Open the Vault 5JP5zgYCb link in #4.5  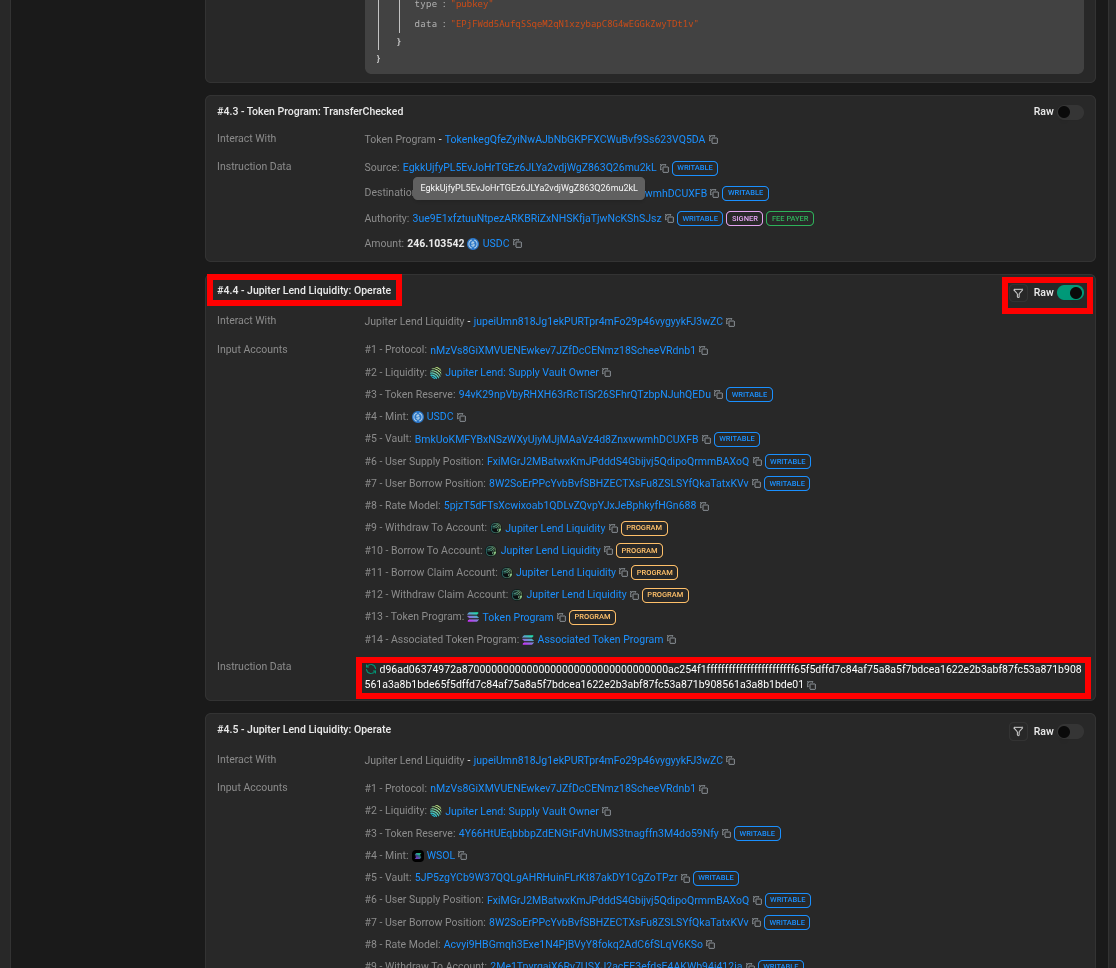pyautogui.click(x=546, y=878)
